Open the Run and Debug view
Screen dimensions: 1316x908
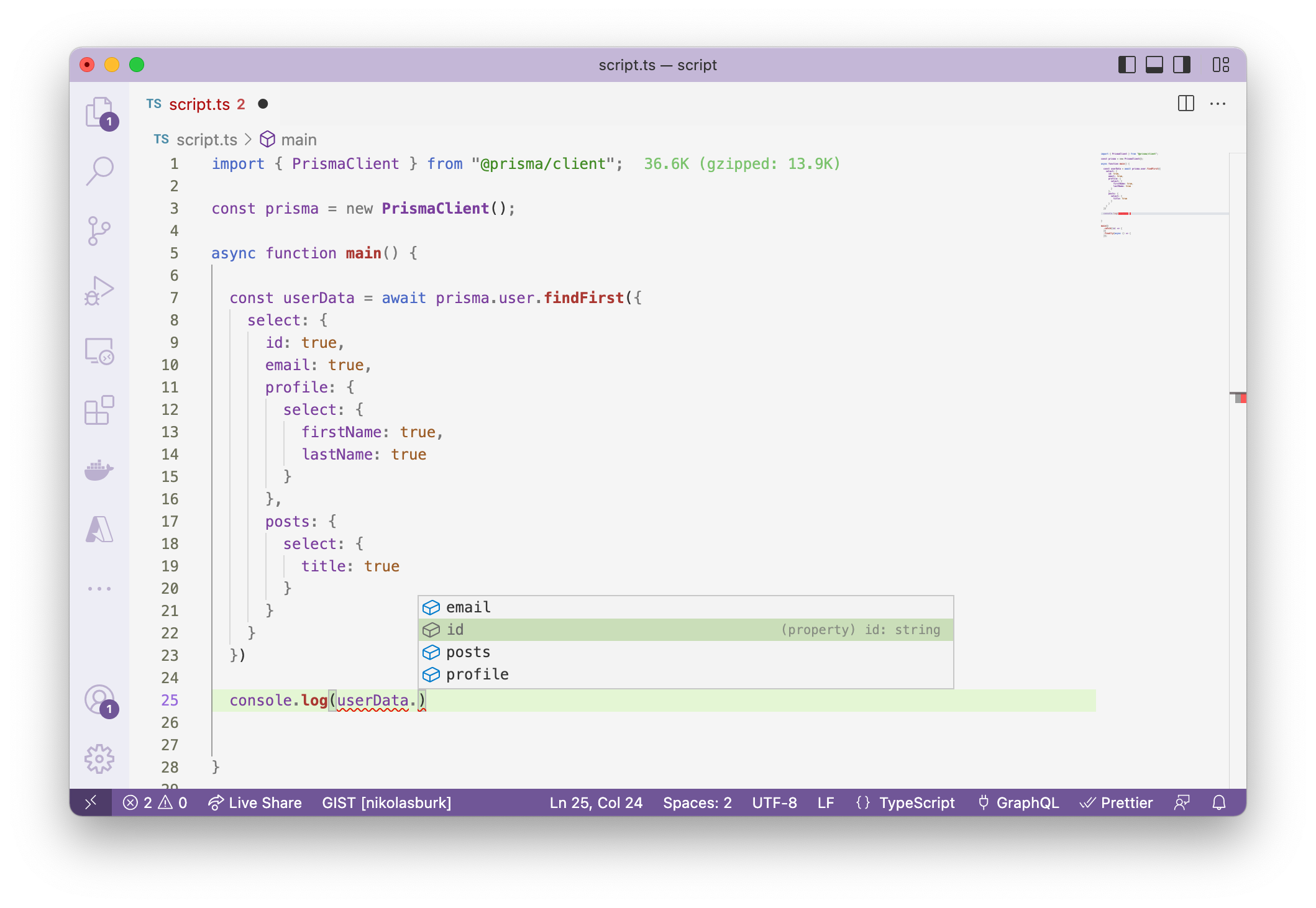click(99, 291)
